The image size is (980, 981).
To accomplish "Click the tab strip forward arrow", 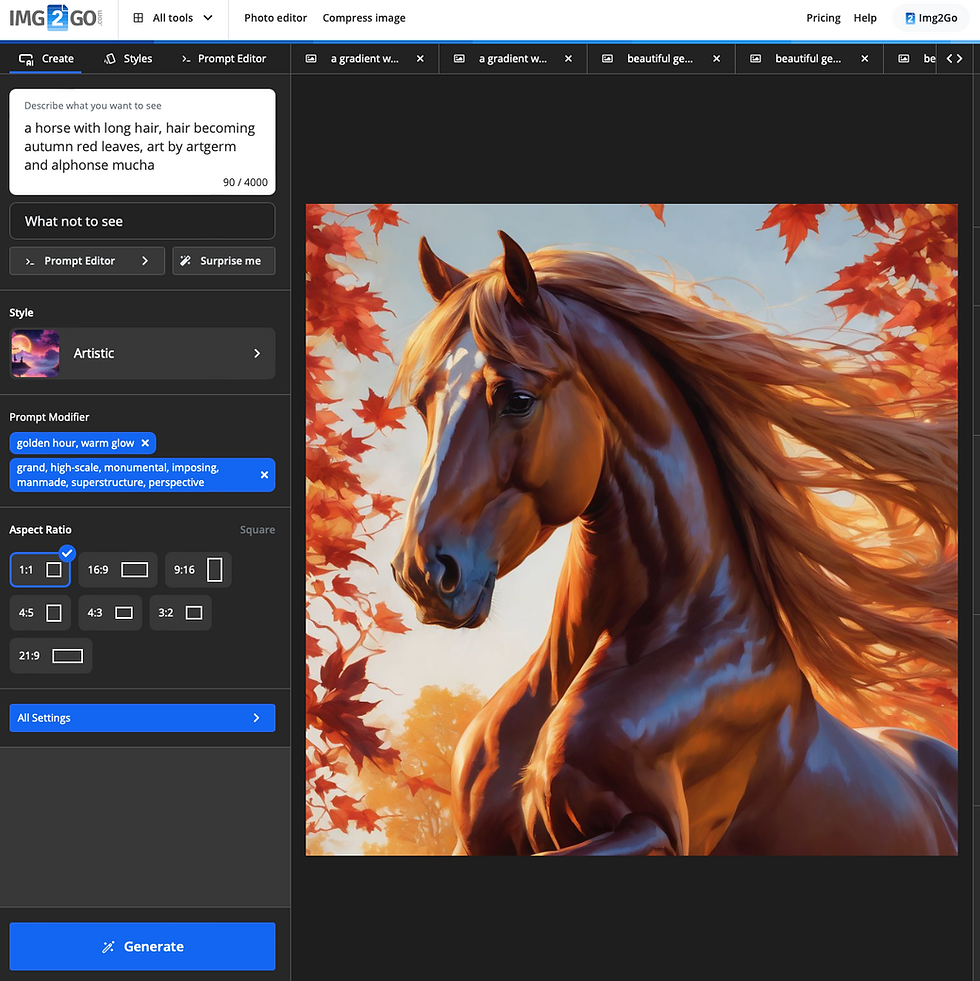I will [959, 58].
